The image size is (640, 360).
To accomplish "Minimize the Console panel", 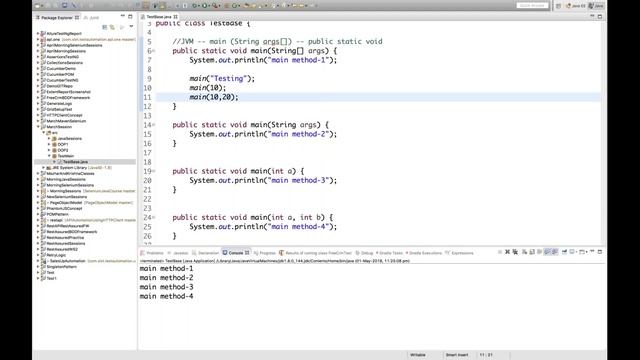I will pyautogui.click(x=592, y=251).
